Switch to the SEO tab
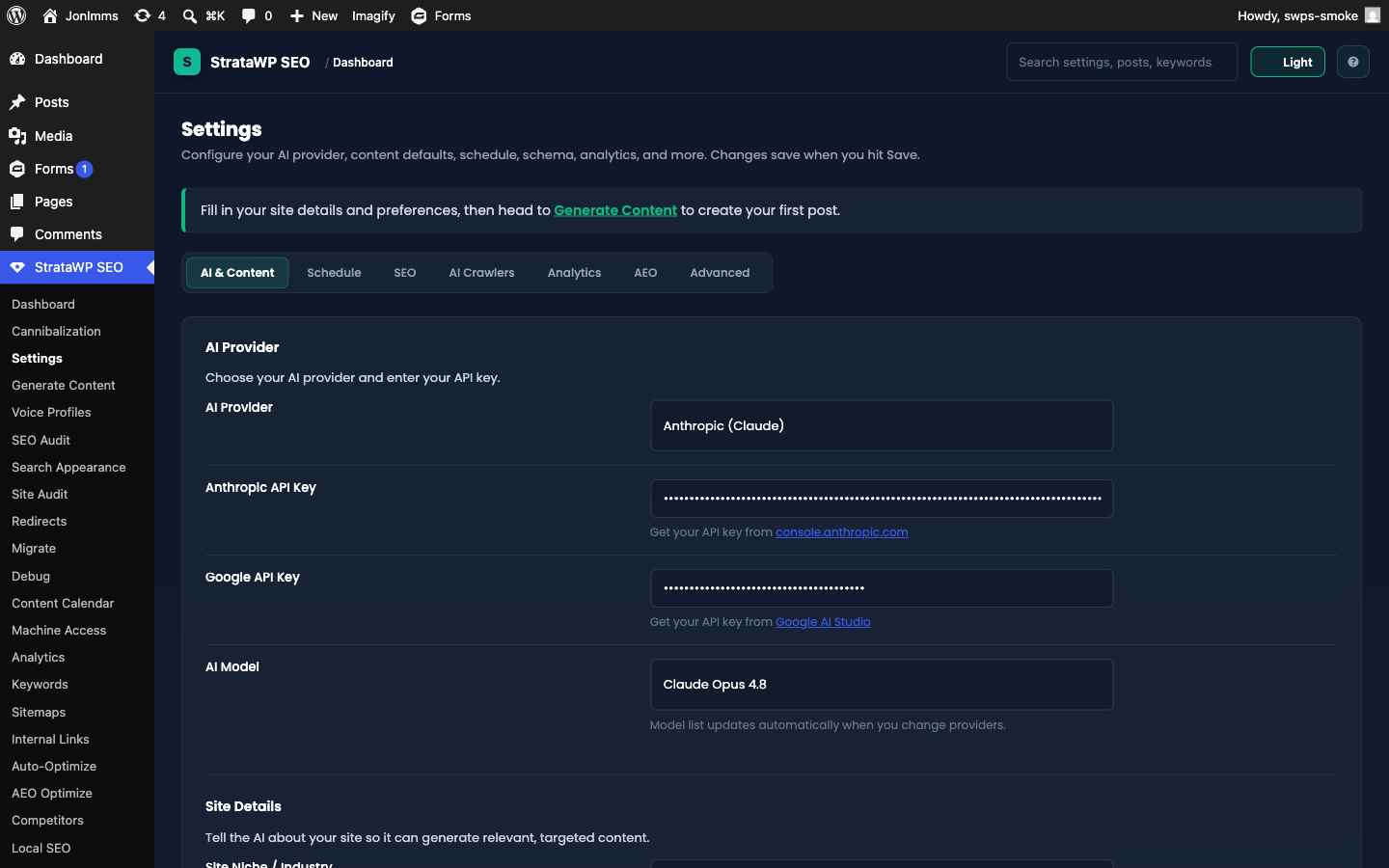The height and width of the screenshot is (868, 1389). [405, 273]
